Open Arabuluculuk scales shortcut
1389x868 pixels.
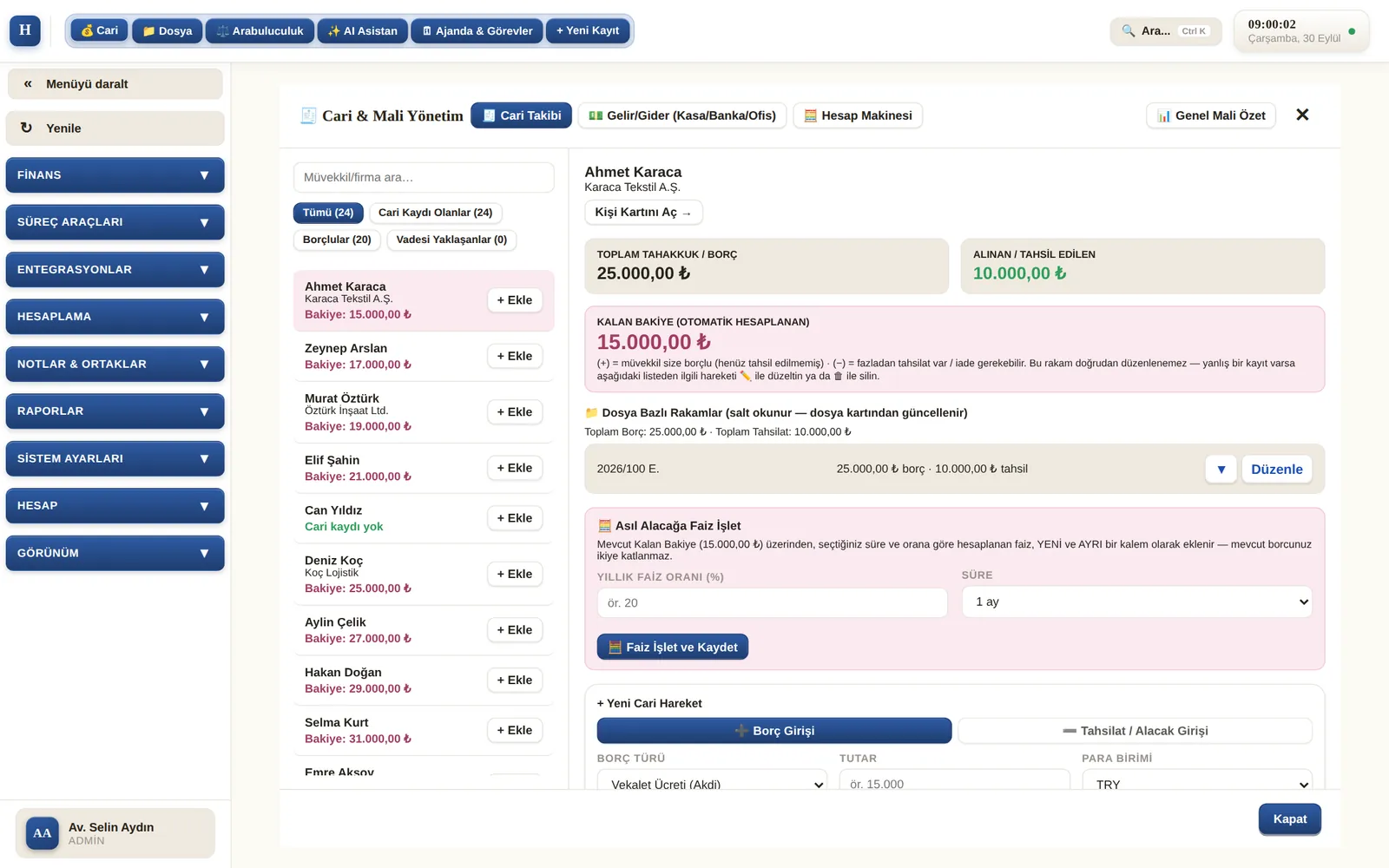[260, 31]
